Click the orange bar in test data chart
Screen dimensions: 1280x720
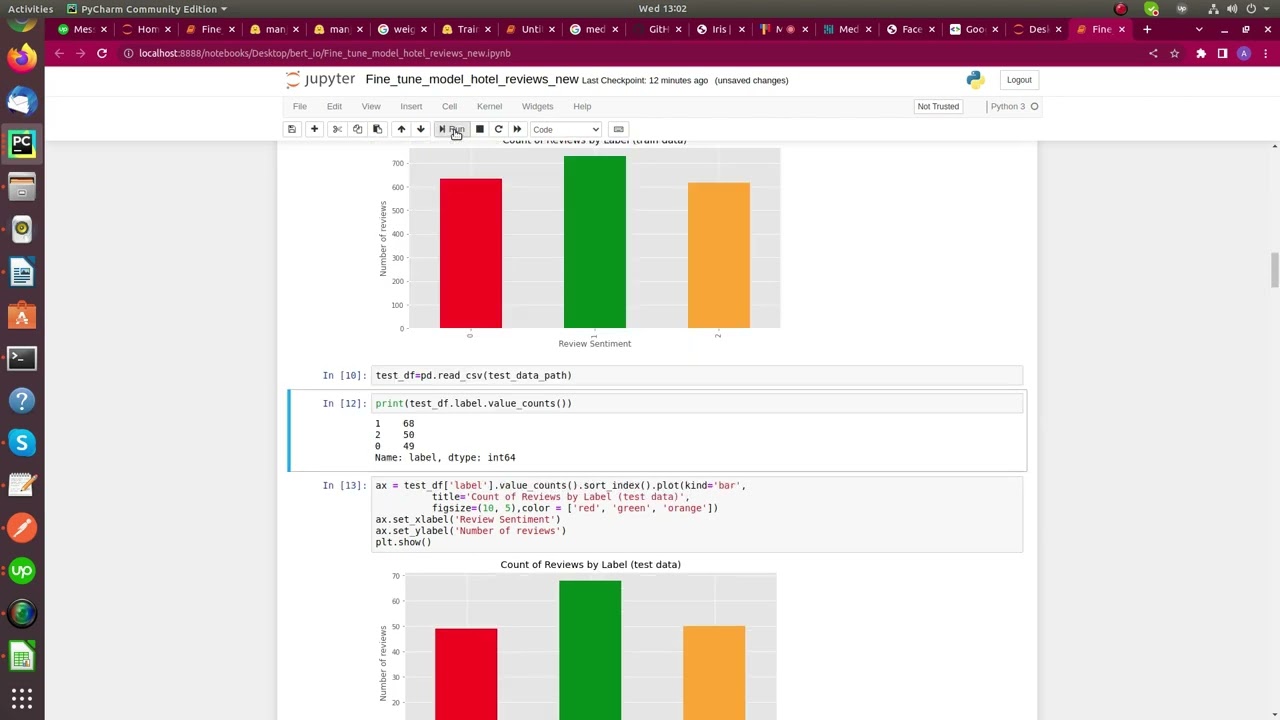point(714,672)
